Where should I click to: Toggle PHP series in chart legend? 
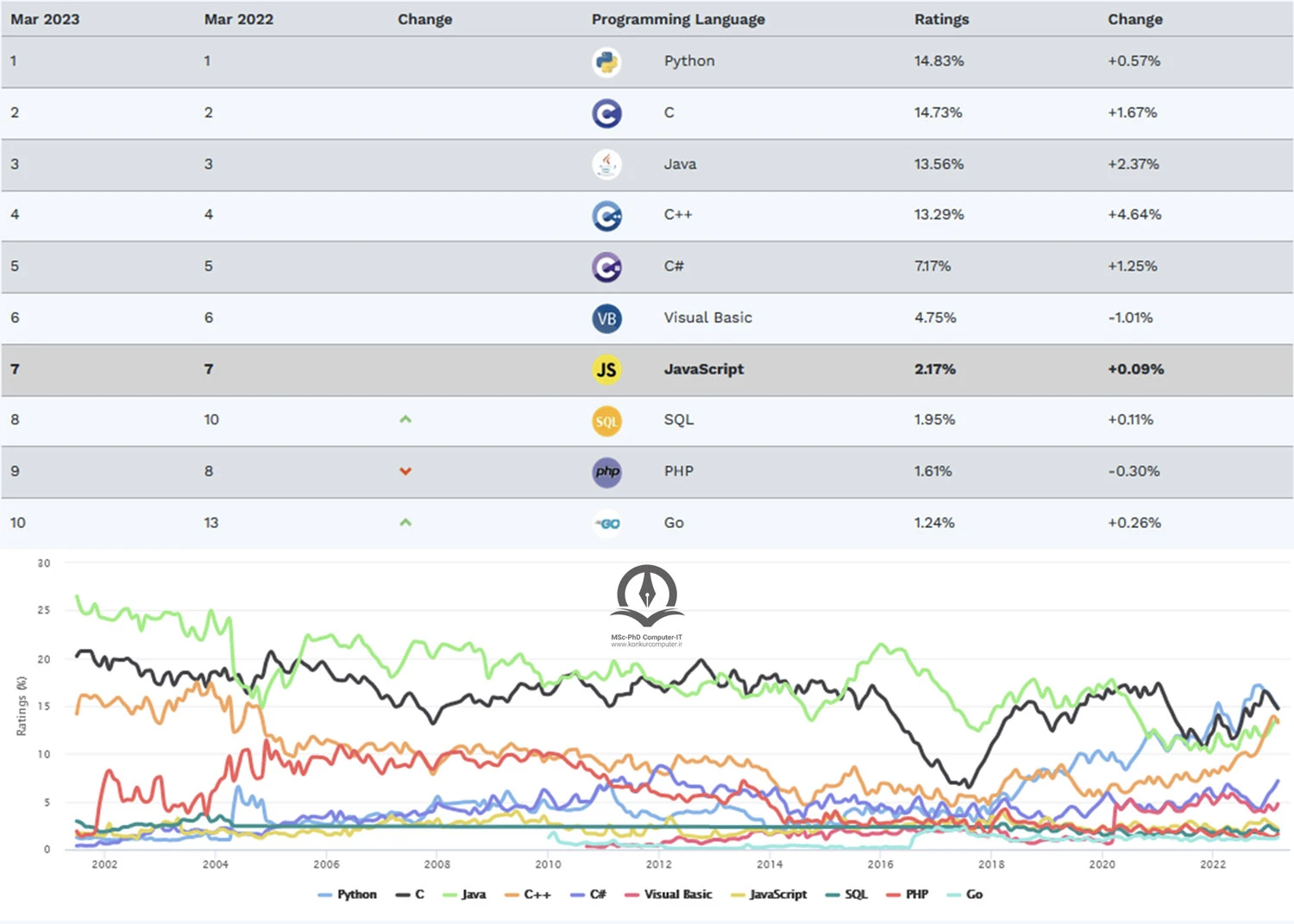907,895
